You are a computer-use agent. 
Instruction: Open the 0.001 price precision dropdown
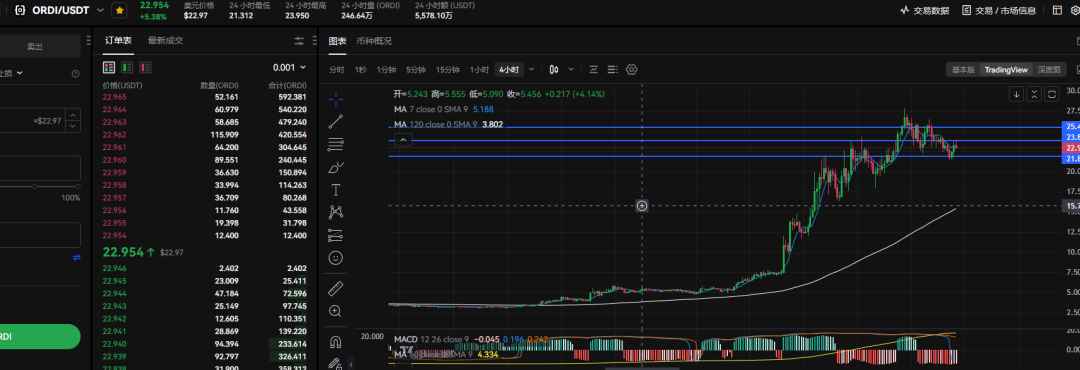click(289, 68)
